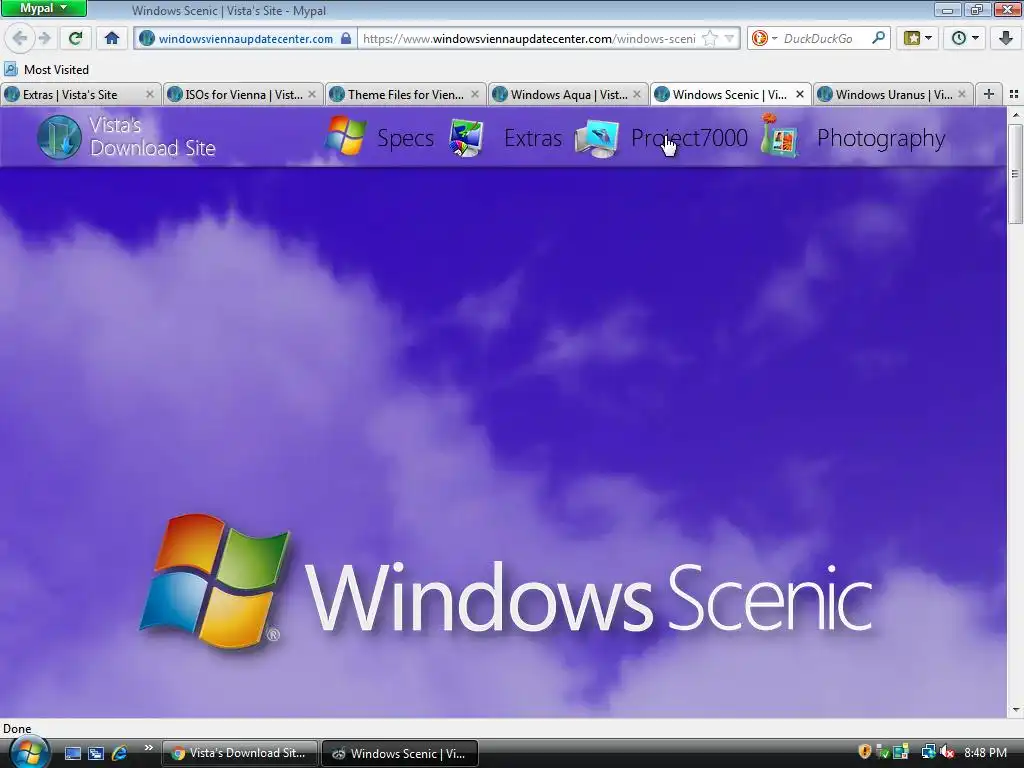The image size is (1024, 768).
Task: Open the Project7000 navigation link
Action: click(689, 138)
